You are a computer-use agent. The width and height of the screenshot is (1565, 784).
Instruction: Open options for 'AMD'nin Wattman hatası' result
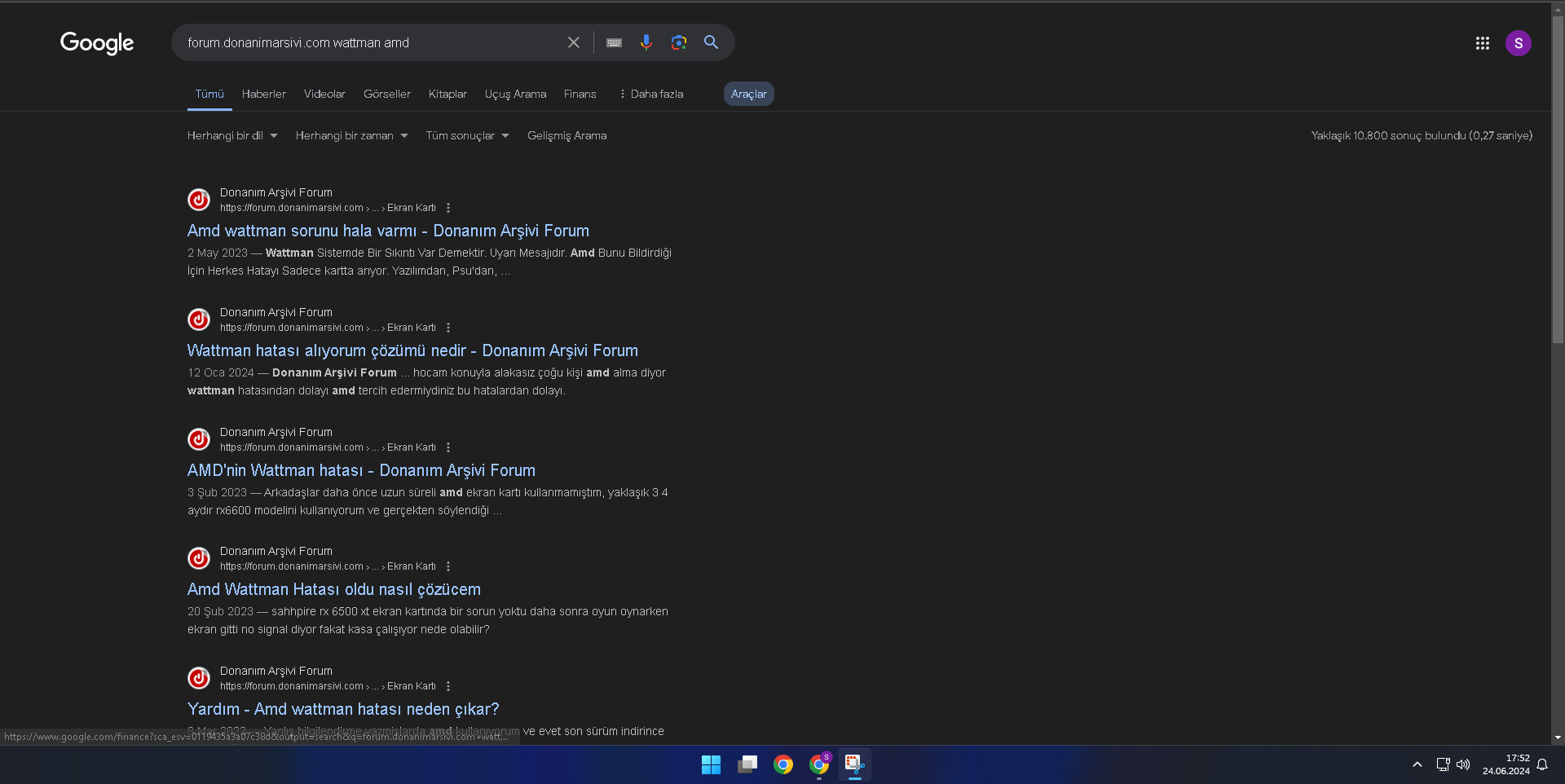(448, 447)
